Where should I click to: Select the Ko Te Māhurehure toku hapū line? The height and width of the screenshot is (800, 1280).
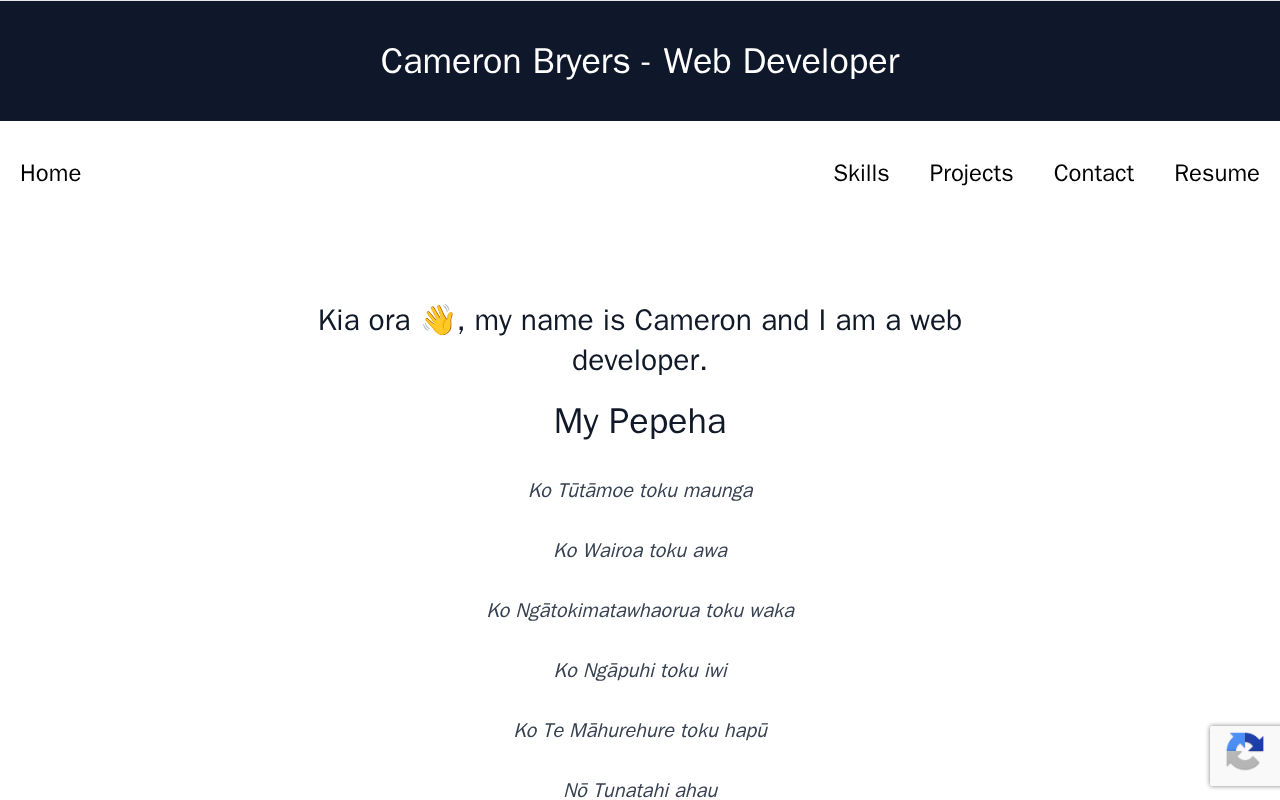point(640,730)
